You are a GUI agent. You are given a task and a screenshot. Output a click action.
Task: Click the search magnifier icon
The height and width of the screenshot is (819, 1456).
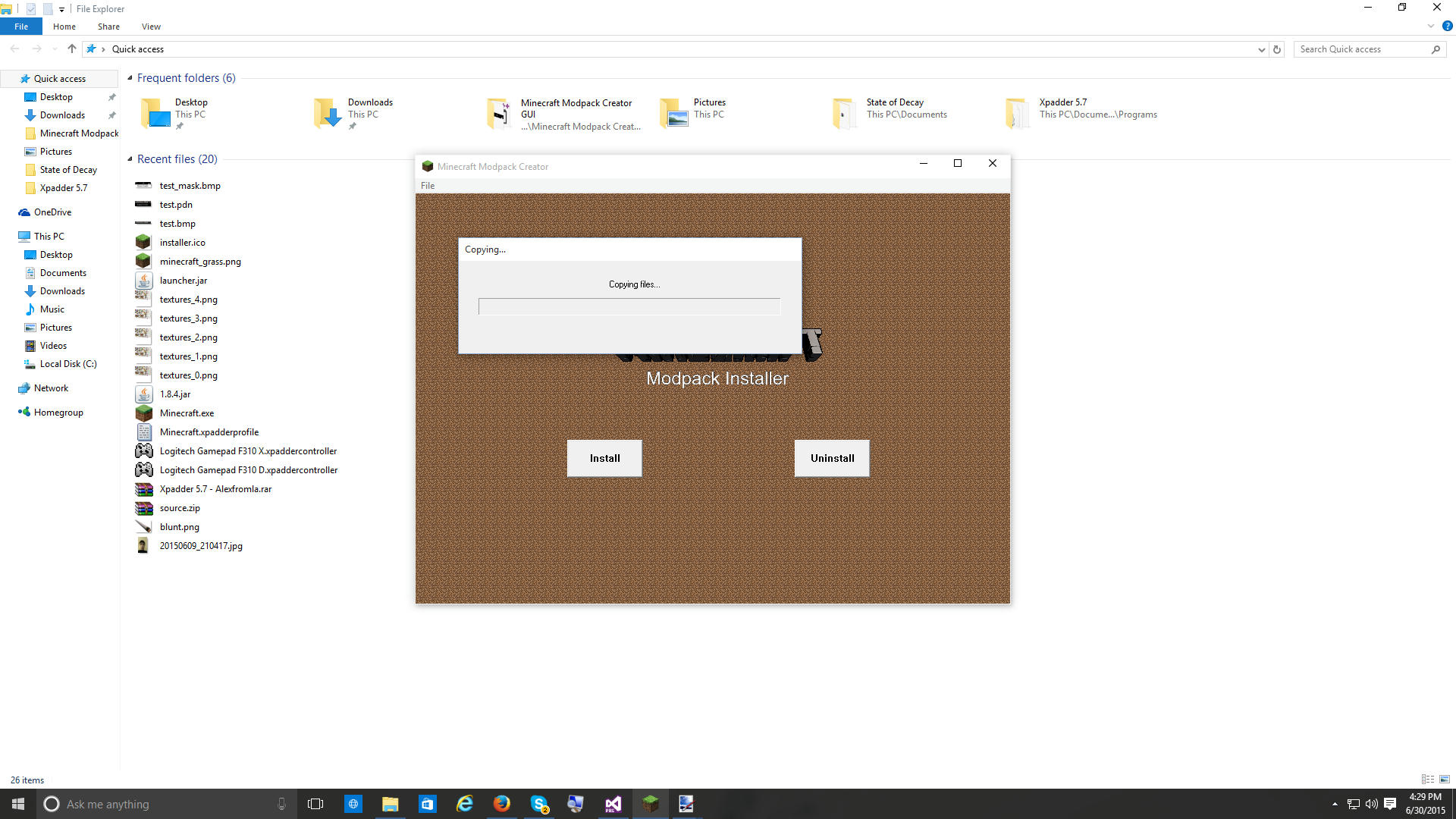click(x=1436, y=49)
